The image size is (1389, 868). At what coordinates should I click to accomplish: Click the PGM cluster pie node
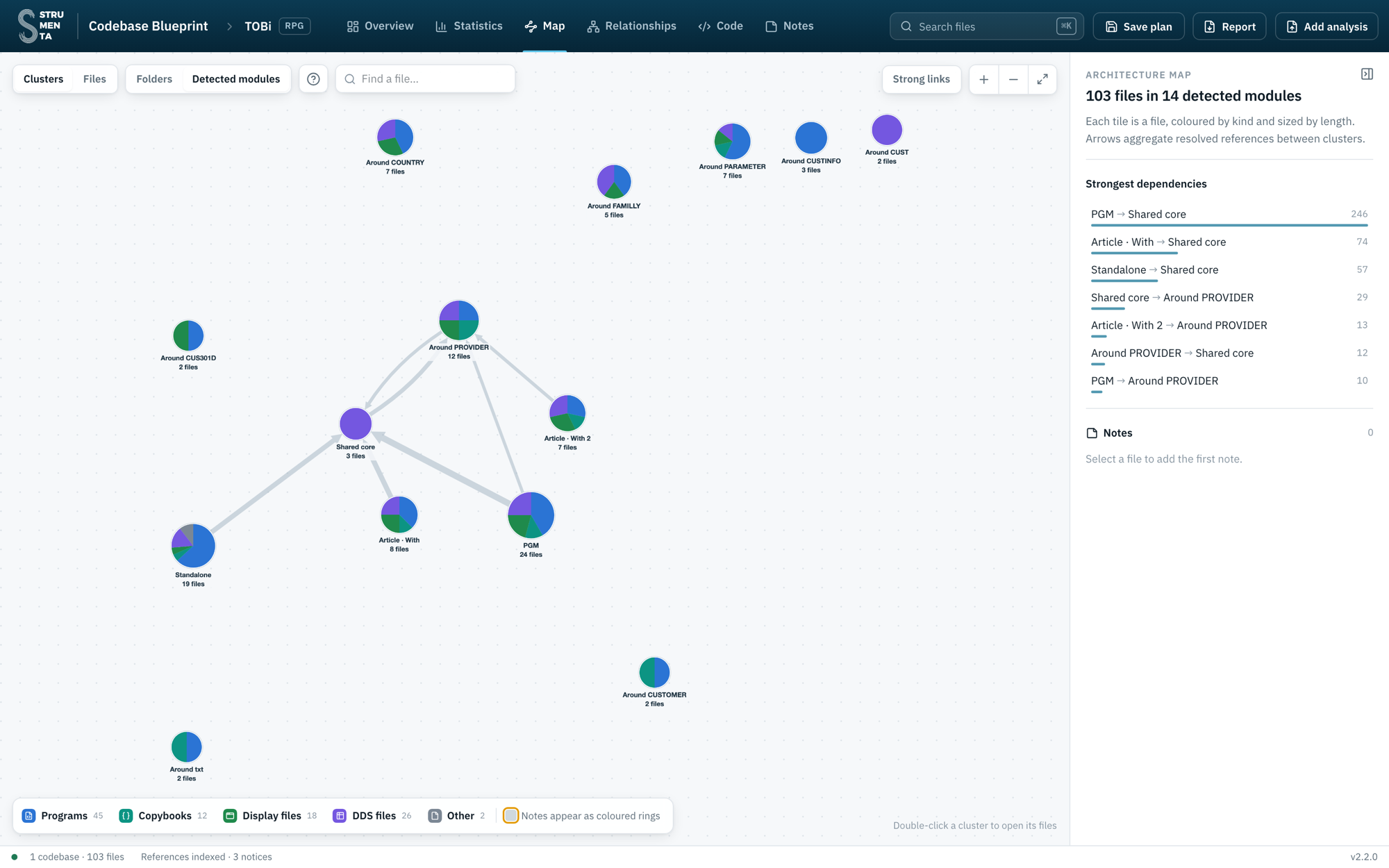(x=531, y=515)
